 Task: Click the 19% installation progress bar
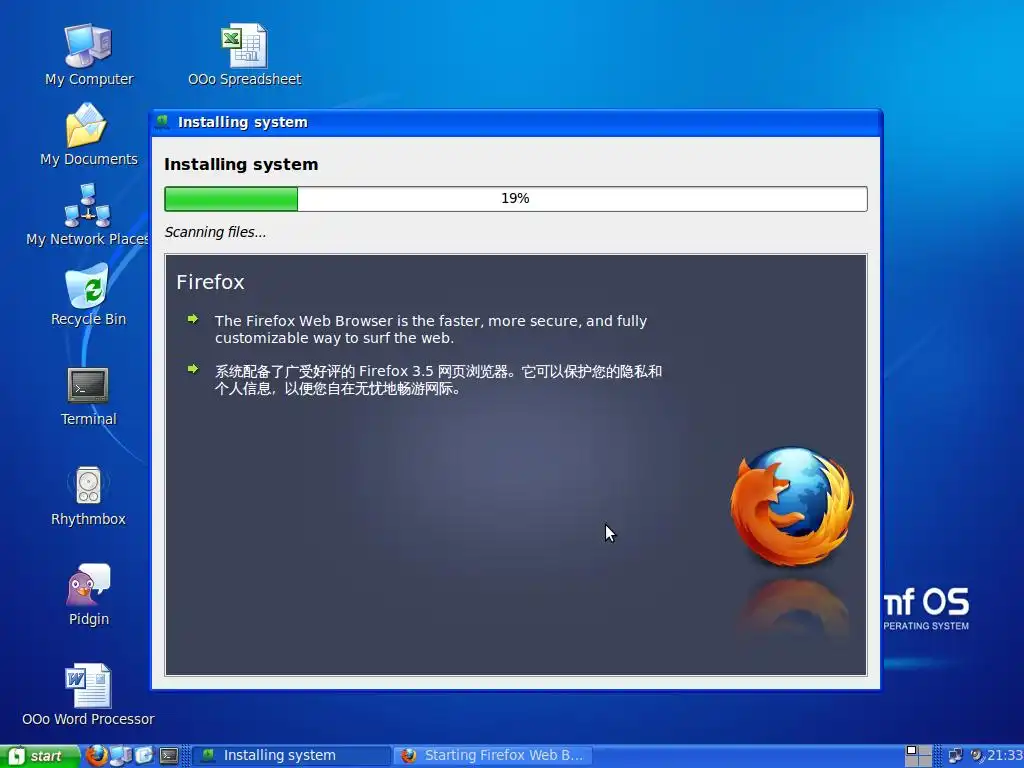[516, 199]
